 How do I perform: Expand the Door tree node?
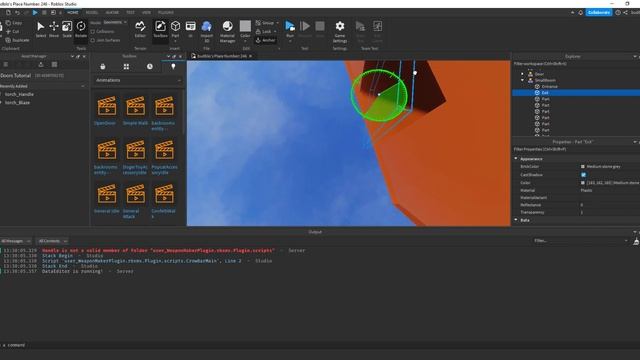point(522,74)
